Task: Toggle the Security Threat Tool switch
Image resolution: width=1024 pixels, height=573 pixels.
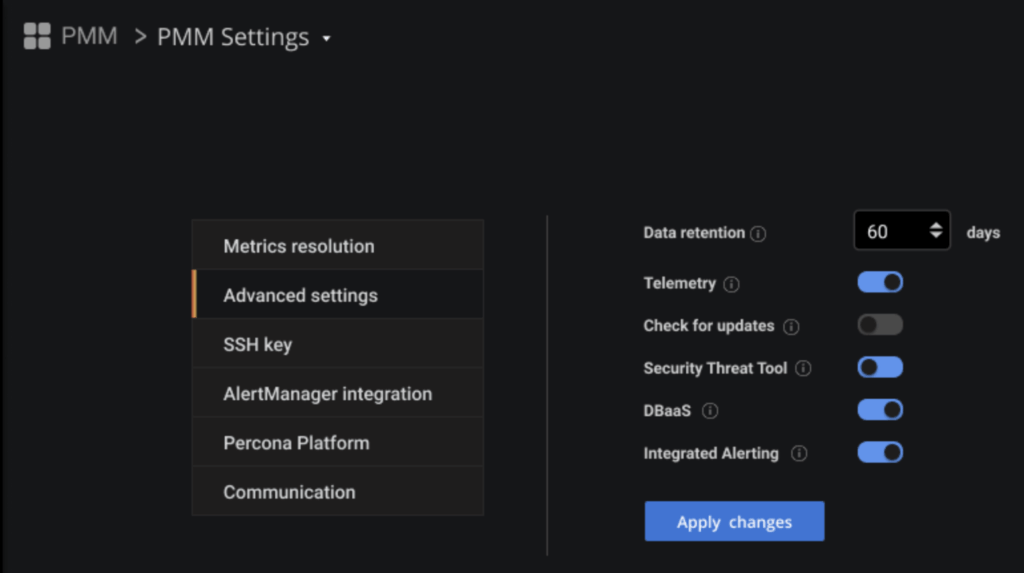Action: 880,367
